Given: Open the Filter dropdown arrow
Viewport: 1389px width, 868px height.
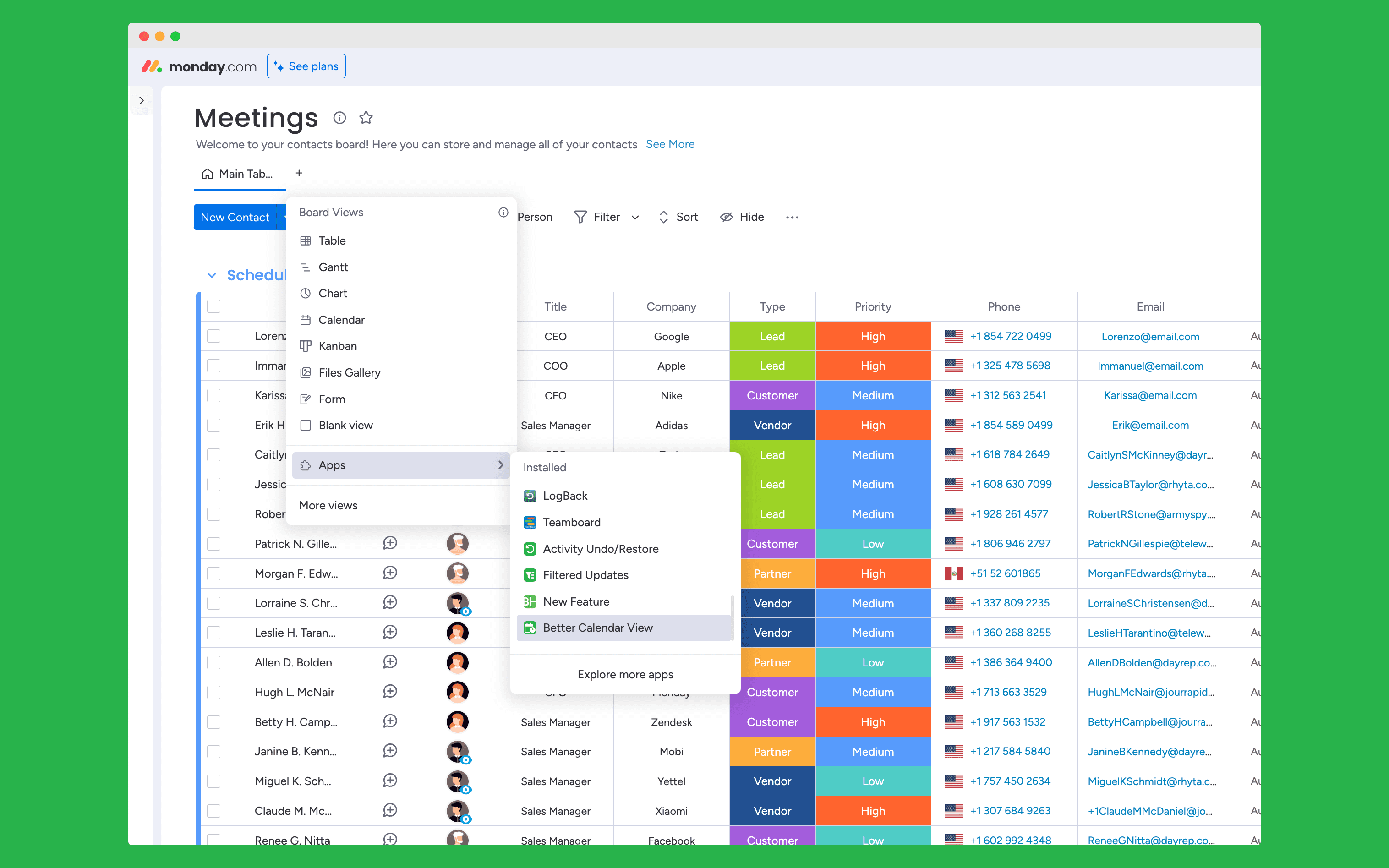Looking at the screenshot, I should tap(635, 217).
